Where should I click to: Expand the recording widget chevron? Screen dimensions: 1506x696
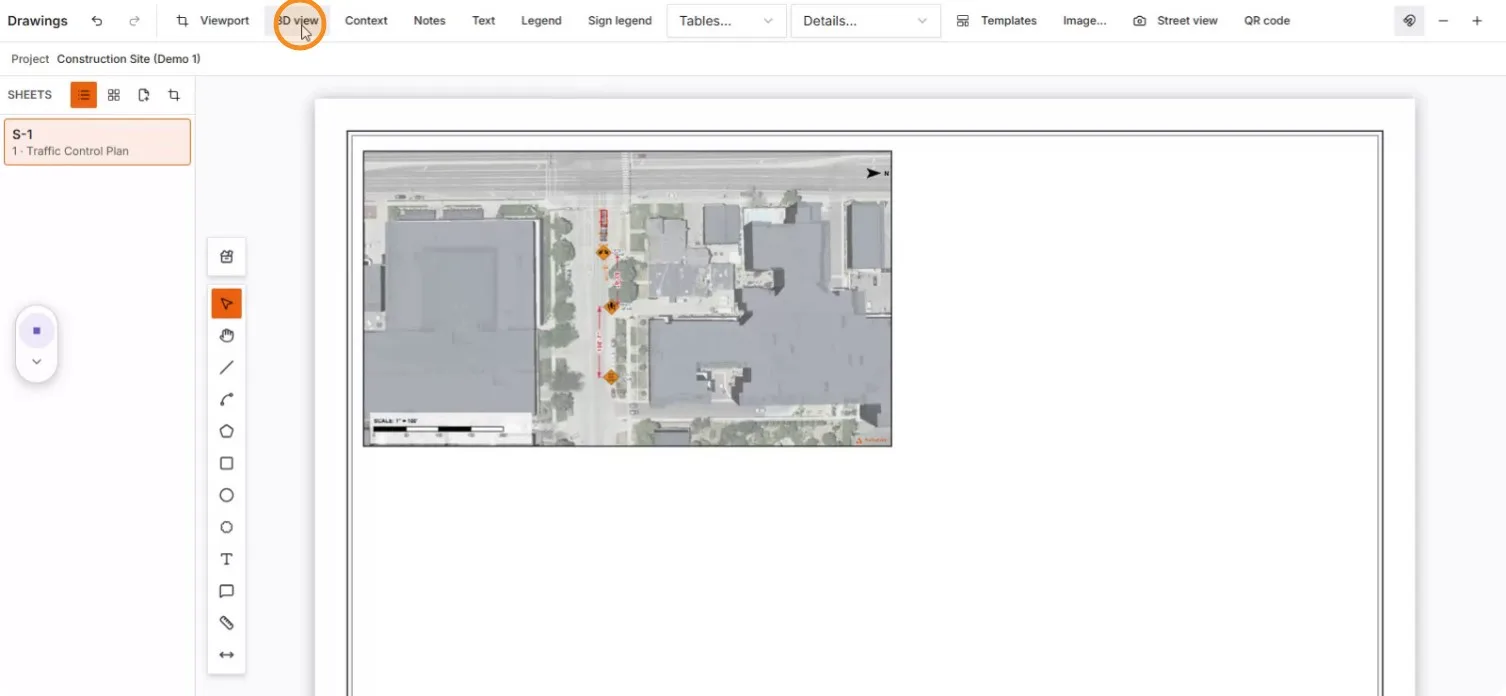37,362
